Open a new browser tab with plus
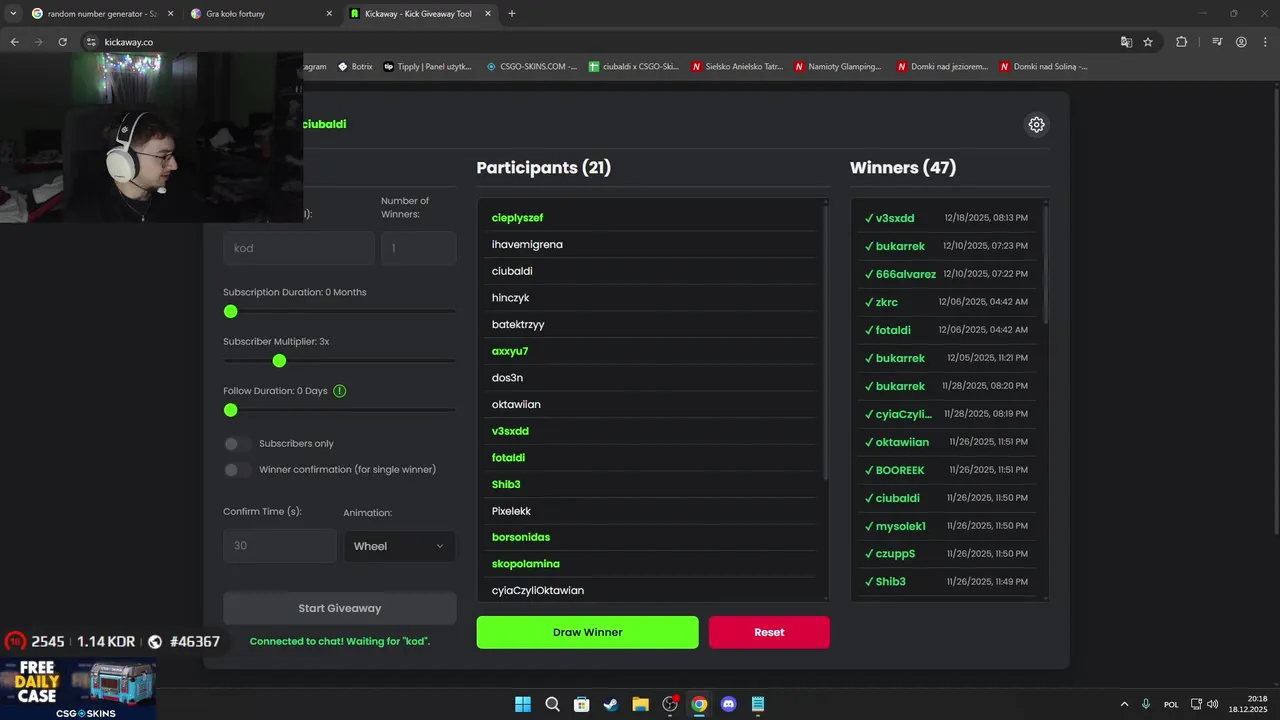The width and height of the screenshot is (1280, 720). point(512,14)
